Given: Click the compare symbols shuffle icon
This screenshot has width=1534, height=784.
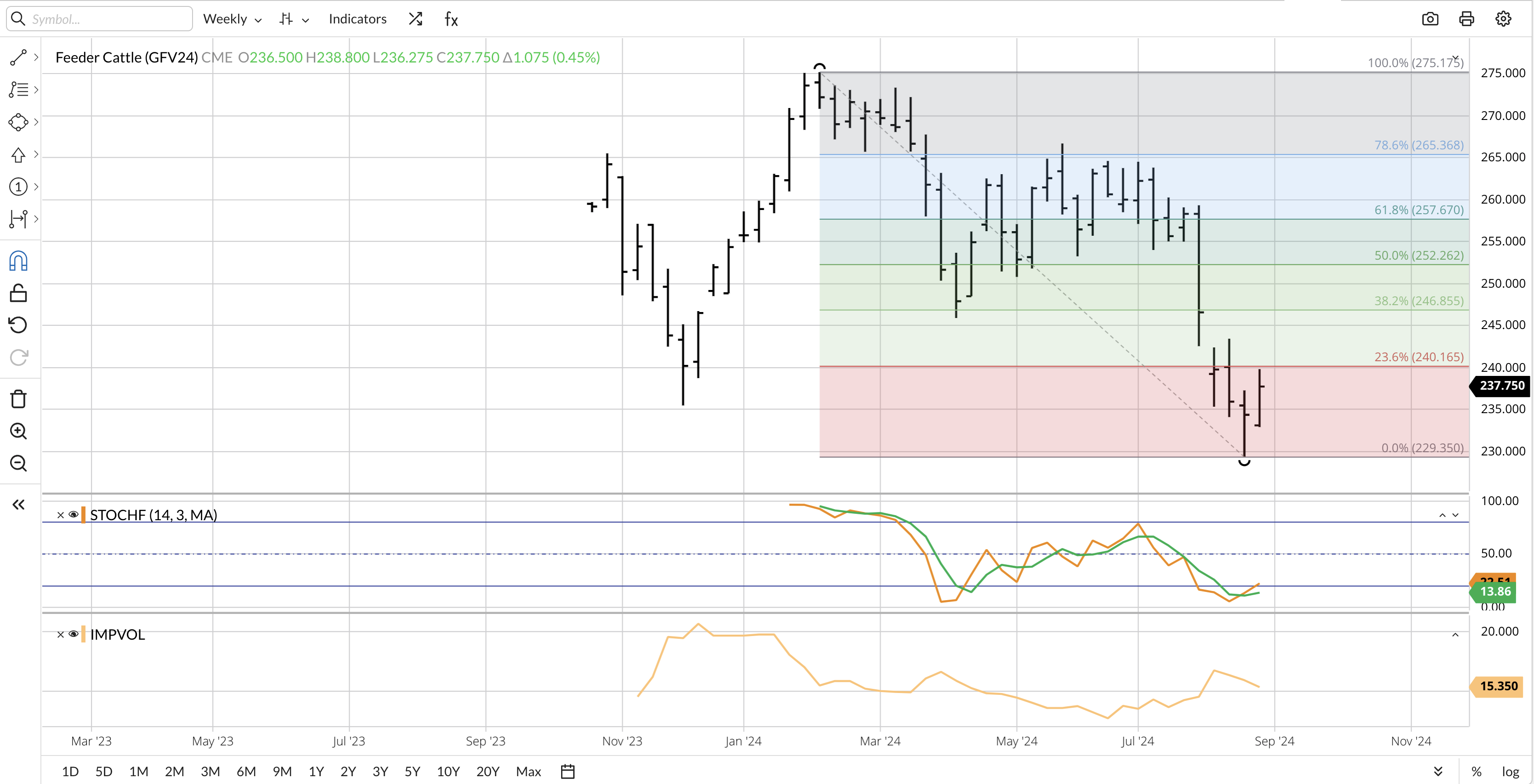Looking at the screenshot, I should click(415, 19).
